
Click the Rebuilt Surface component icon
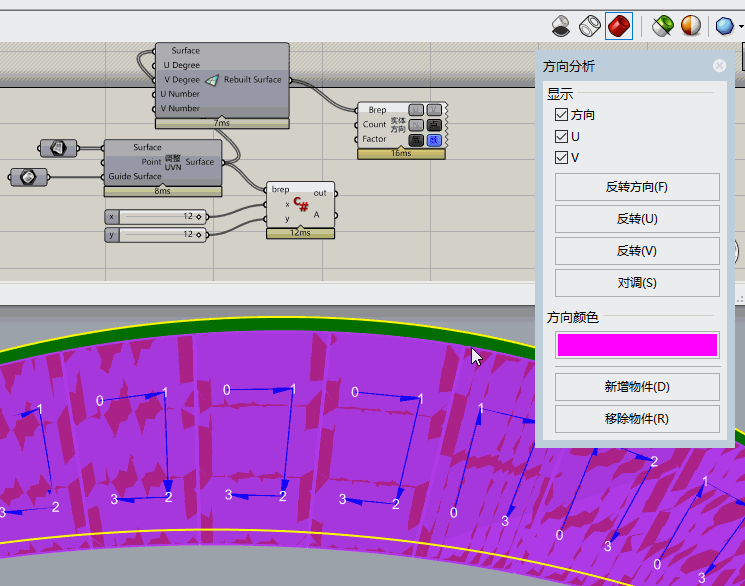tap(212, 80)
